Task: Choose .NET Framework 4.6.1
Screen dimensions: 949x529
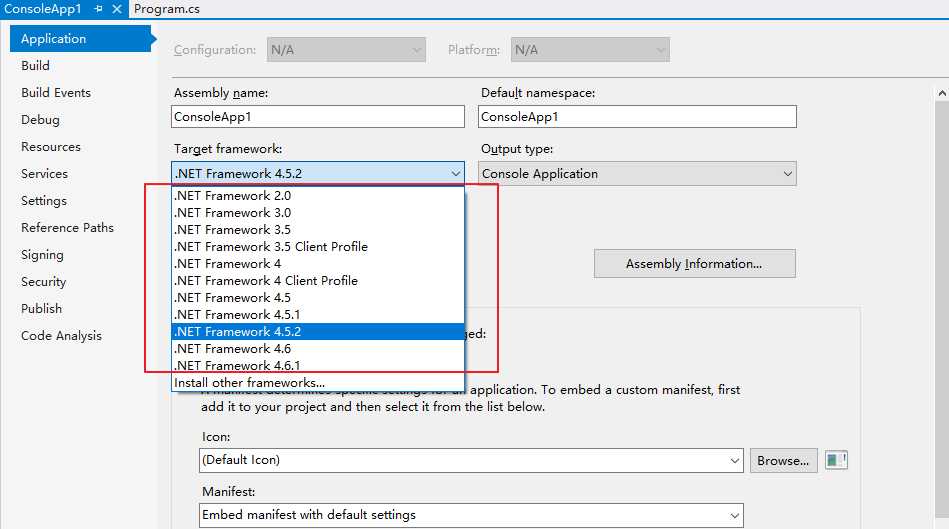Action: point(318,366)
